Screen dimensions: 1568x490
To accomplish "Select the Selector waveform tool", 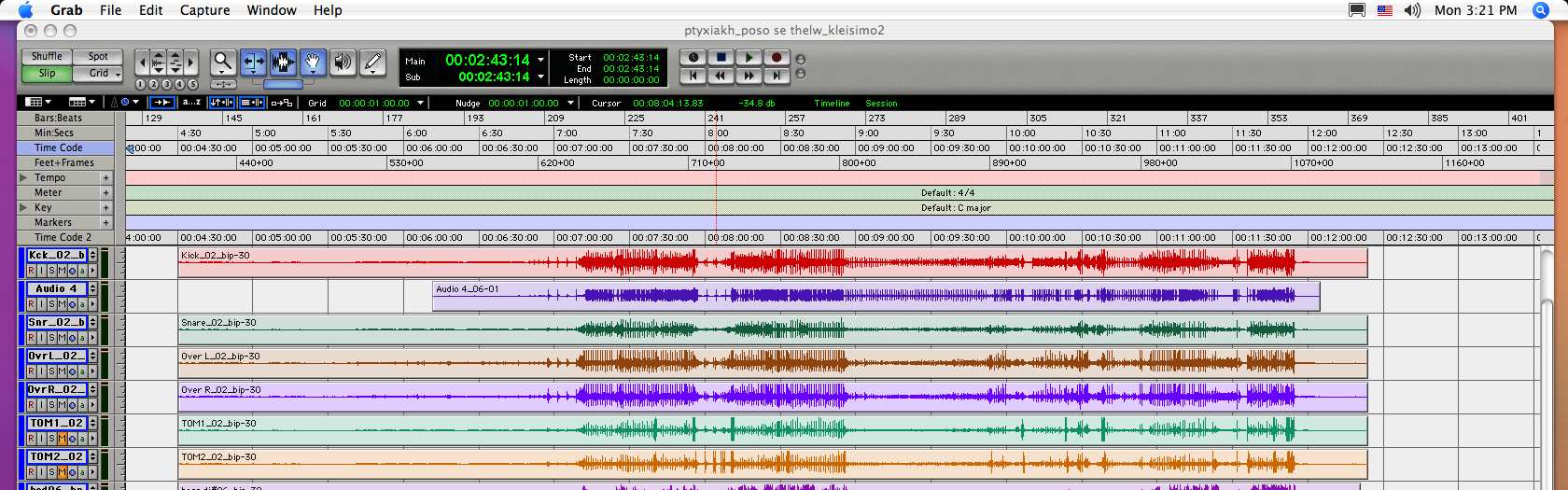I will 283,63.
